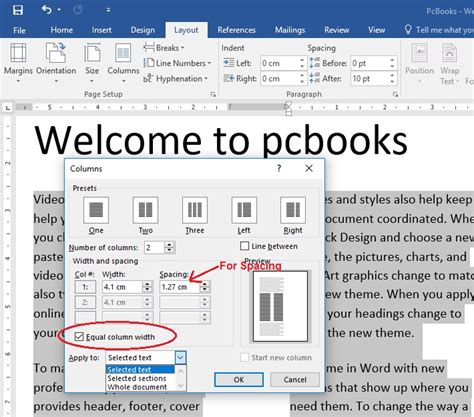Click the column layout Preview thumbnail

(280, 306)
